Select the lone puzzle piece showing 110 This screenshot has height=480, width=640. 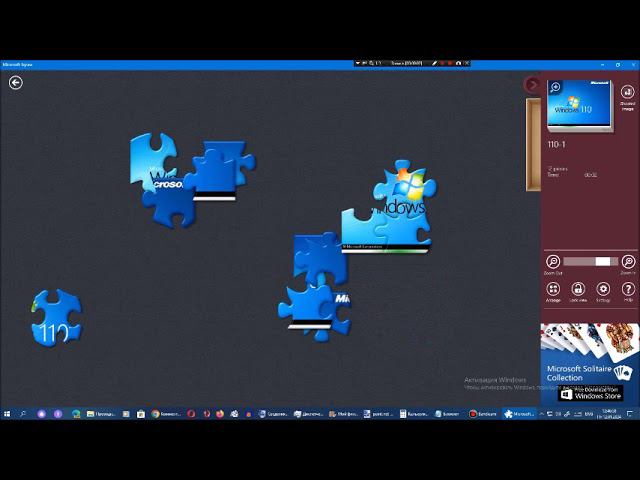click(56, 318)
